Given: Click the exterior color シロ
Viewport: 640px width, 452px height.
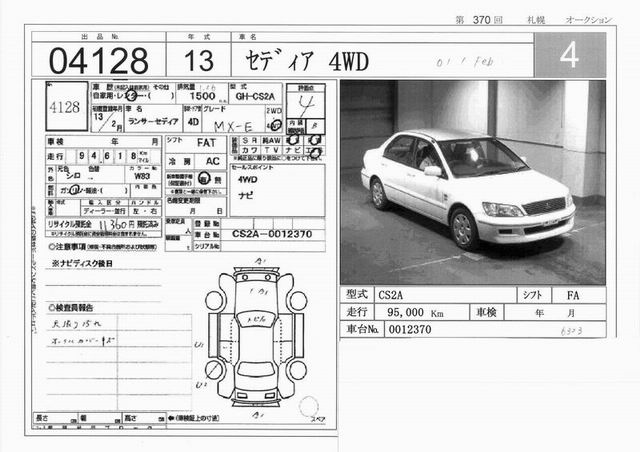Looking at the screenshot, I should (x=73, y=176).
